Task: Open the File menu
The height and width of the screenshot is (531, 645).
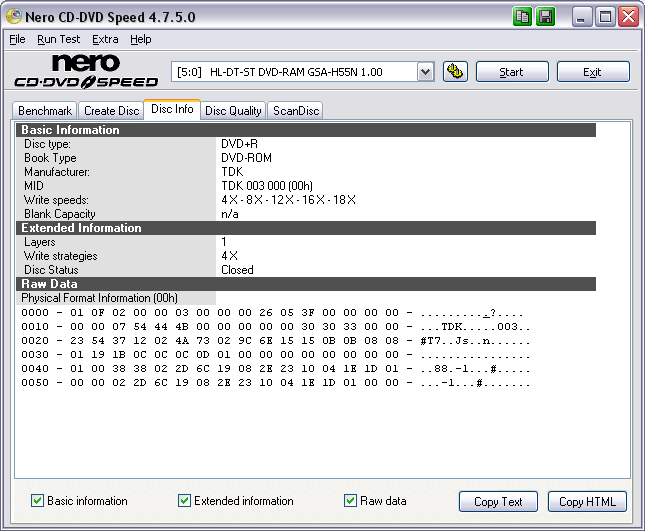Action: tap(17, 39)
